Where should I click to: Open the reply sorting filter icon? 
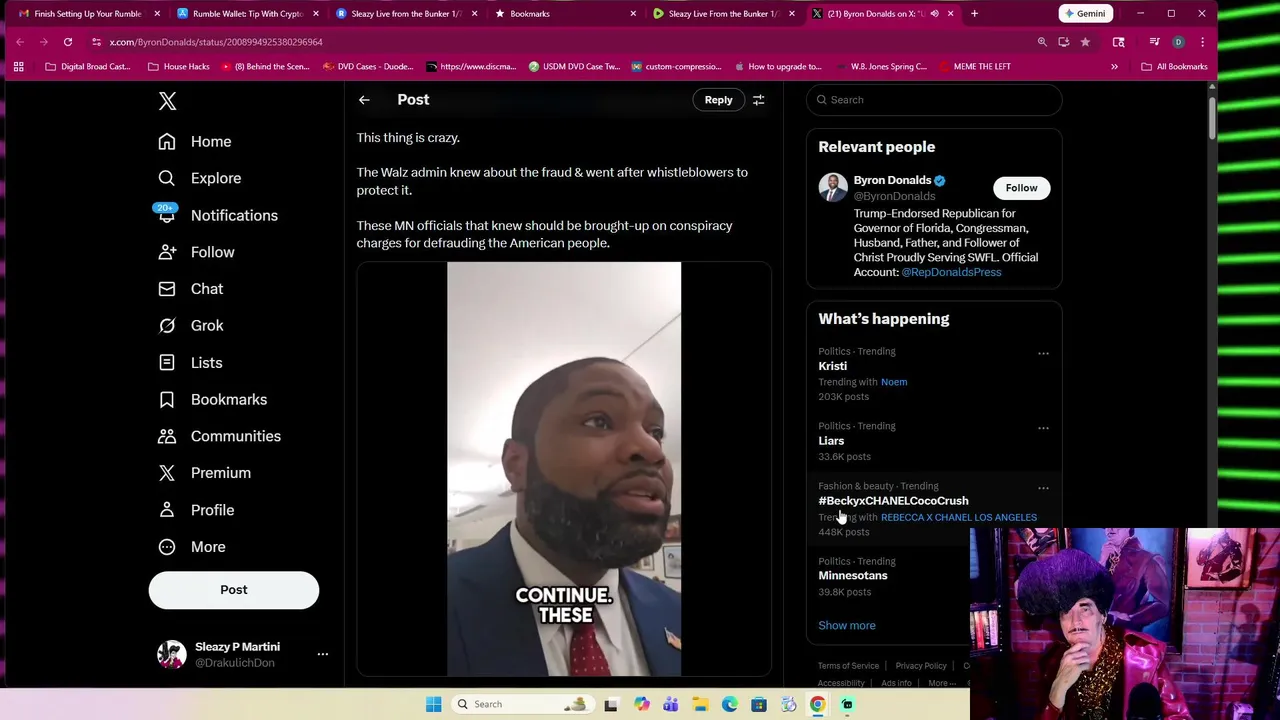758,100
